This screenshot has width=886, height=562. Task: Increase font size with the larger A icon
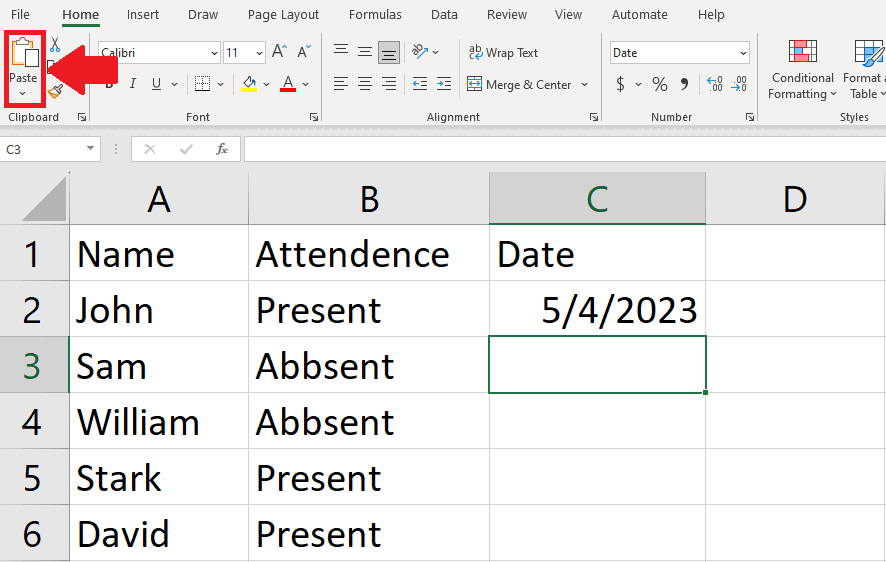(279, 52)
